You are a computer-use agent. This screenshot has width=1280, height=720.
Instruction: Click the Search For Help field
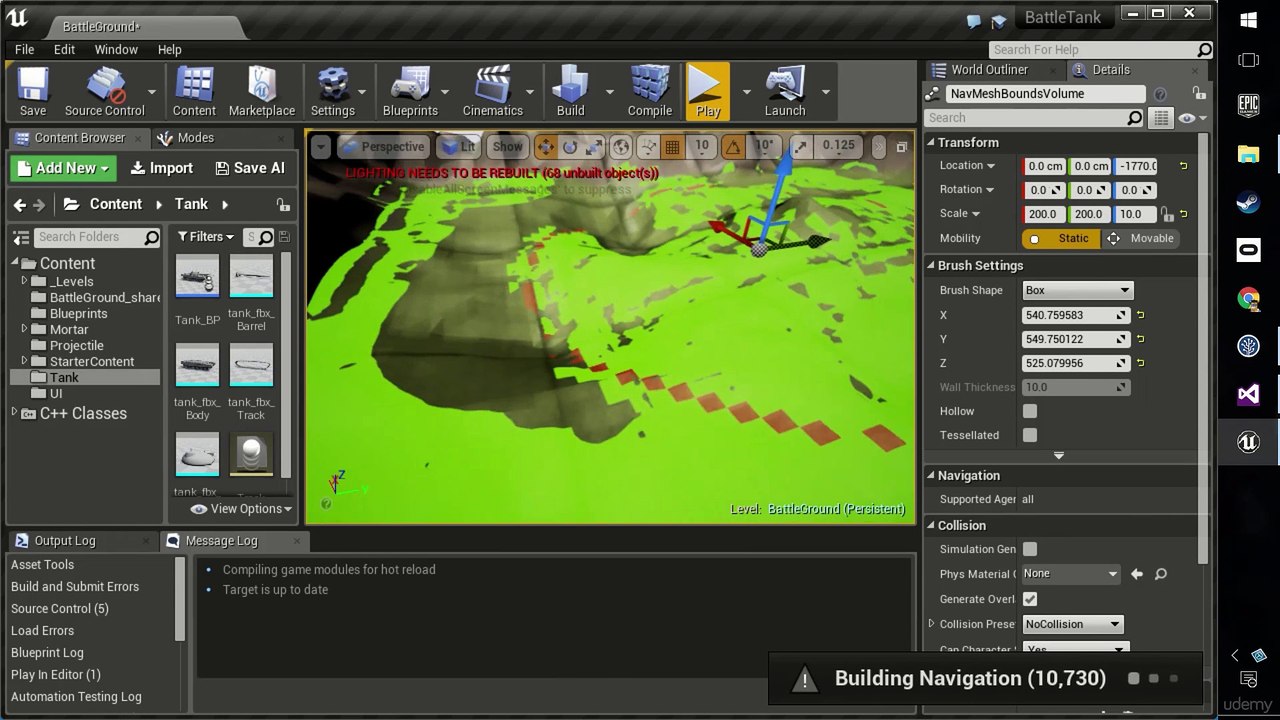pyautogui.click(x=1099, y=50)
